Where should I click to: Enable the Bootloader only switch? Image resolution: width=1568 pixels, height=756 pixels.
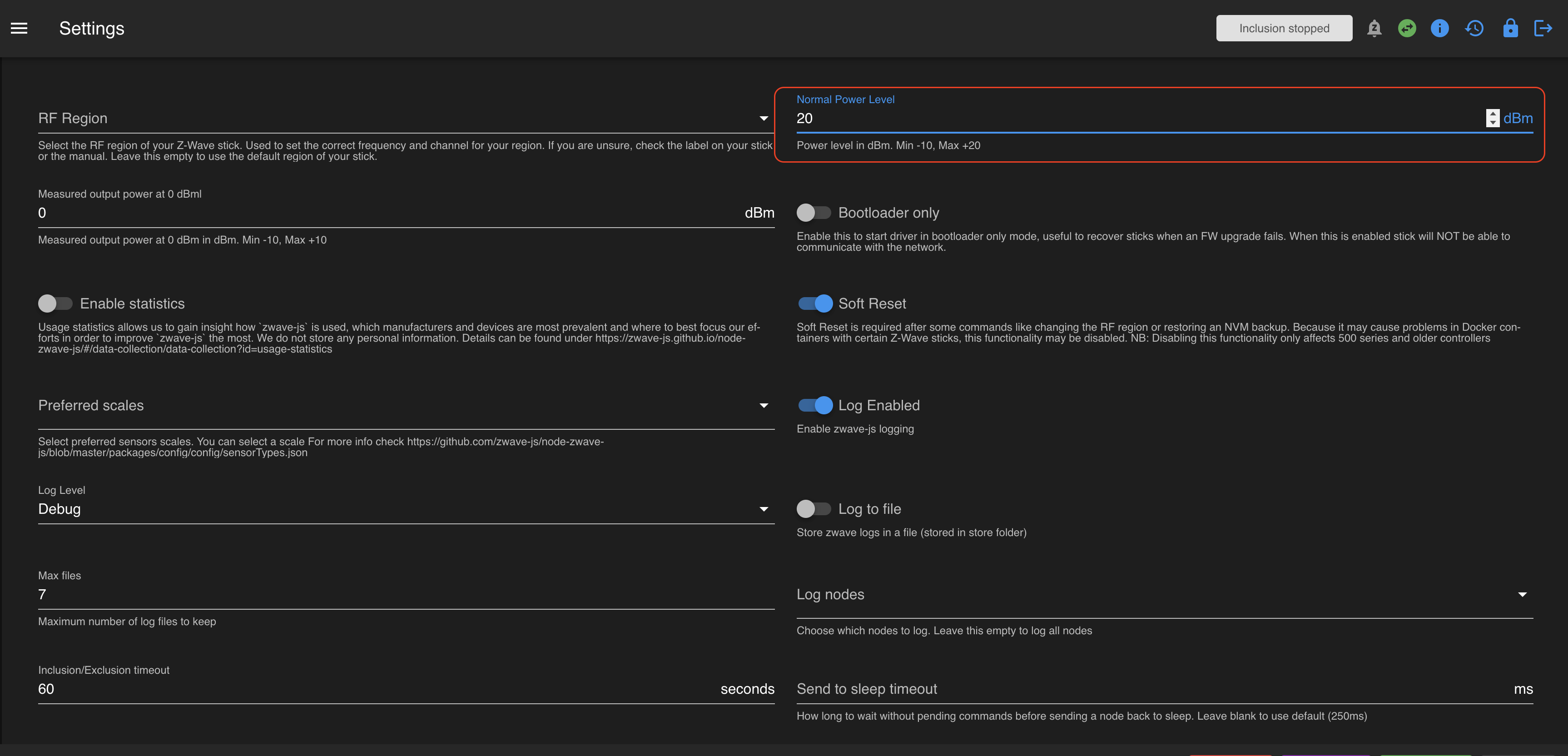(813, 213)
